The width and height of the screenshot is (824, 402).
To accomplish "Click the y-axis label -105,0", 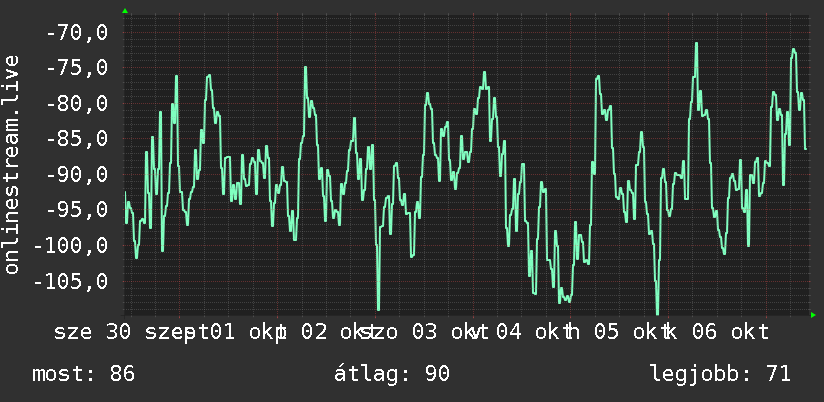I will pos(70,281).
